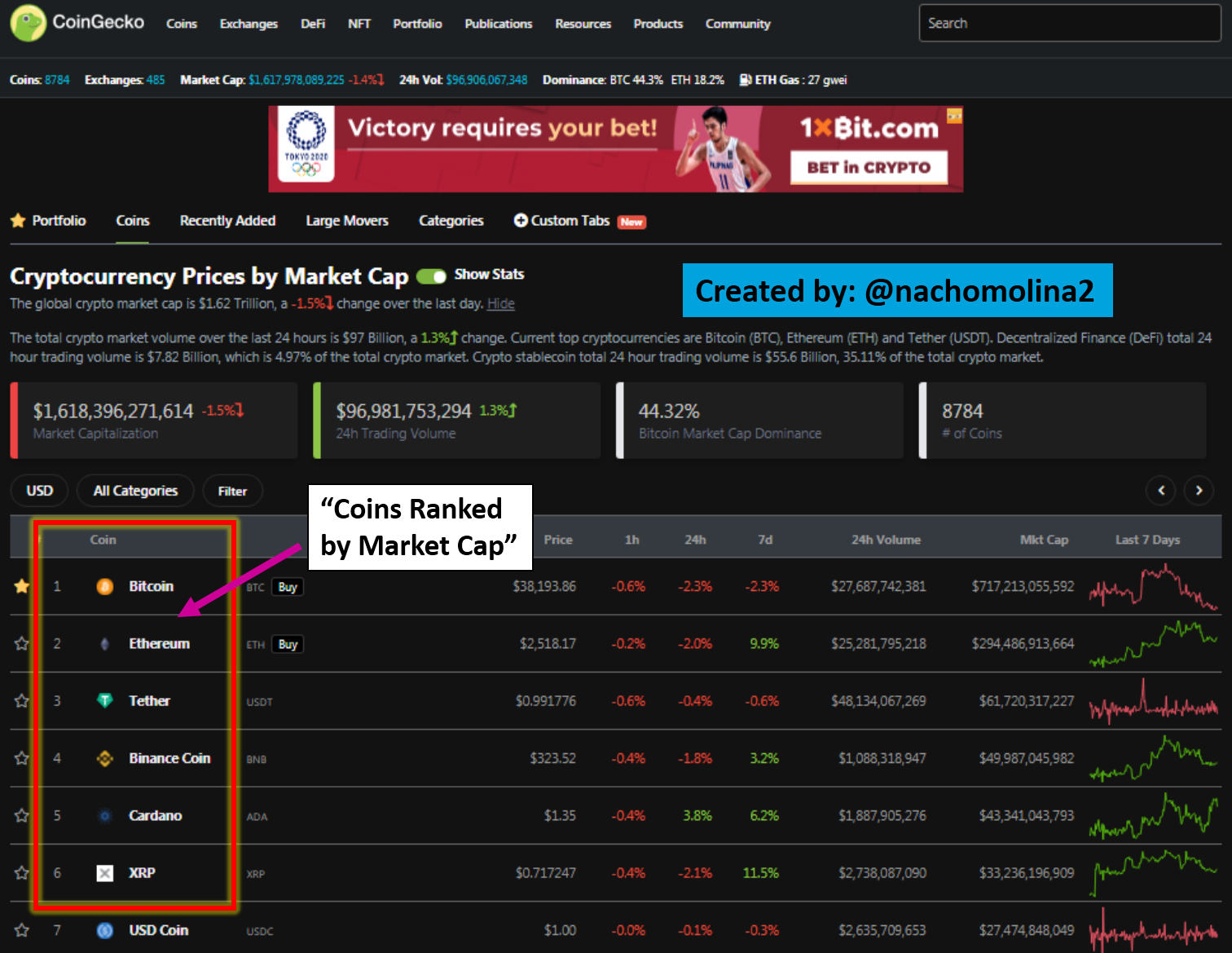Open the Portfolio item in top navbar
Screen dimensions: 1232x953
[417, 24]
